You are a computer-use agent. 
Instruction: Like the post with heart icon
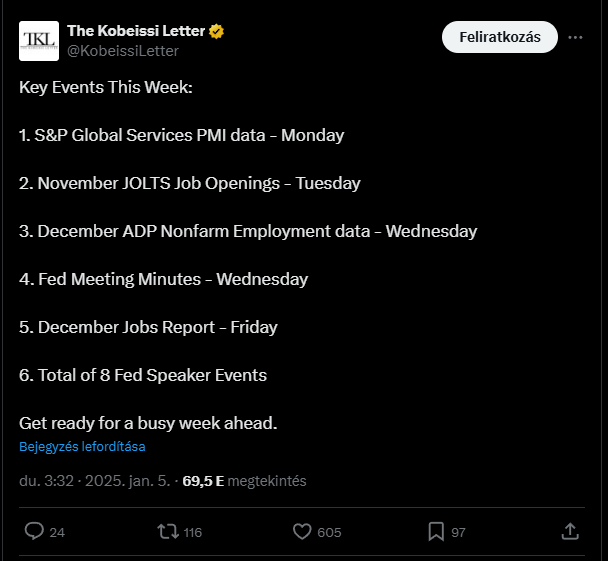pos(302,532)
